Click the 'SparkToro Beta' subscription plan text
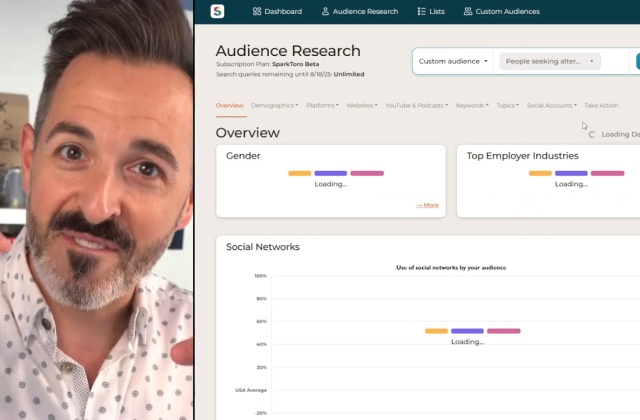The height and width of the screenshot is (420, 640). pyautogui.click(x=296, y=64)
